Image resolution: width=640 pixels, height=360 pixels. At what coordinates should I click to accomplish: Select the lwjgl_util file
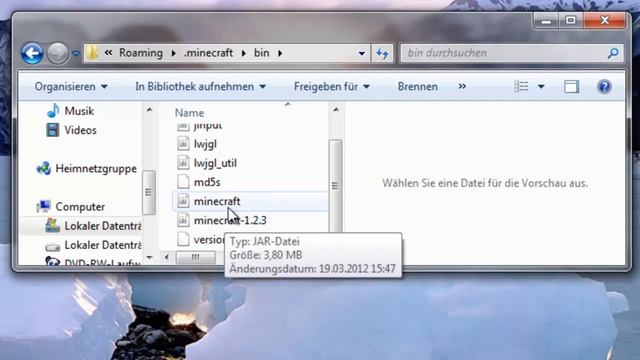pos(215,163)
